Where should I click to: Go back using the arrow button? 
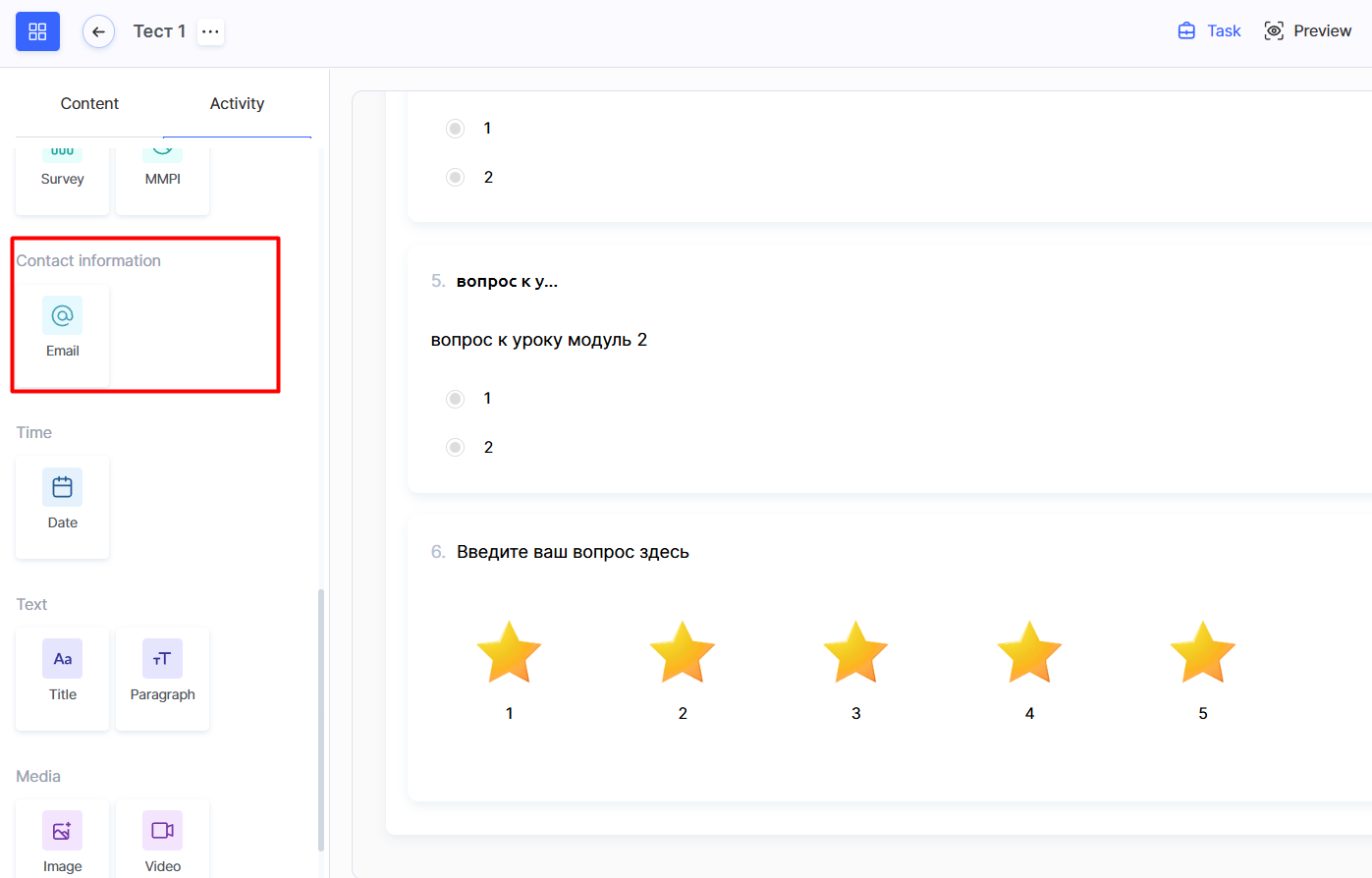[98, 31]
